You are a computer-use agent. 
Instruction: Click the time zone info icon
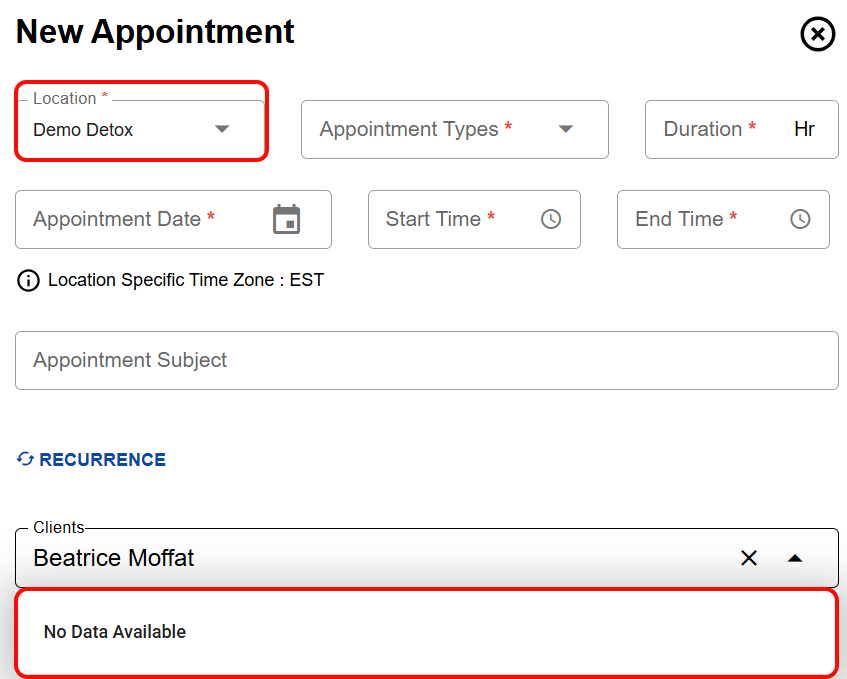[x=28, y=281]
